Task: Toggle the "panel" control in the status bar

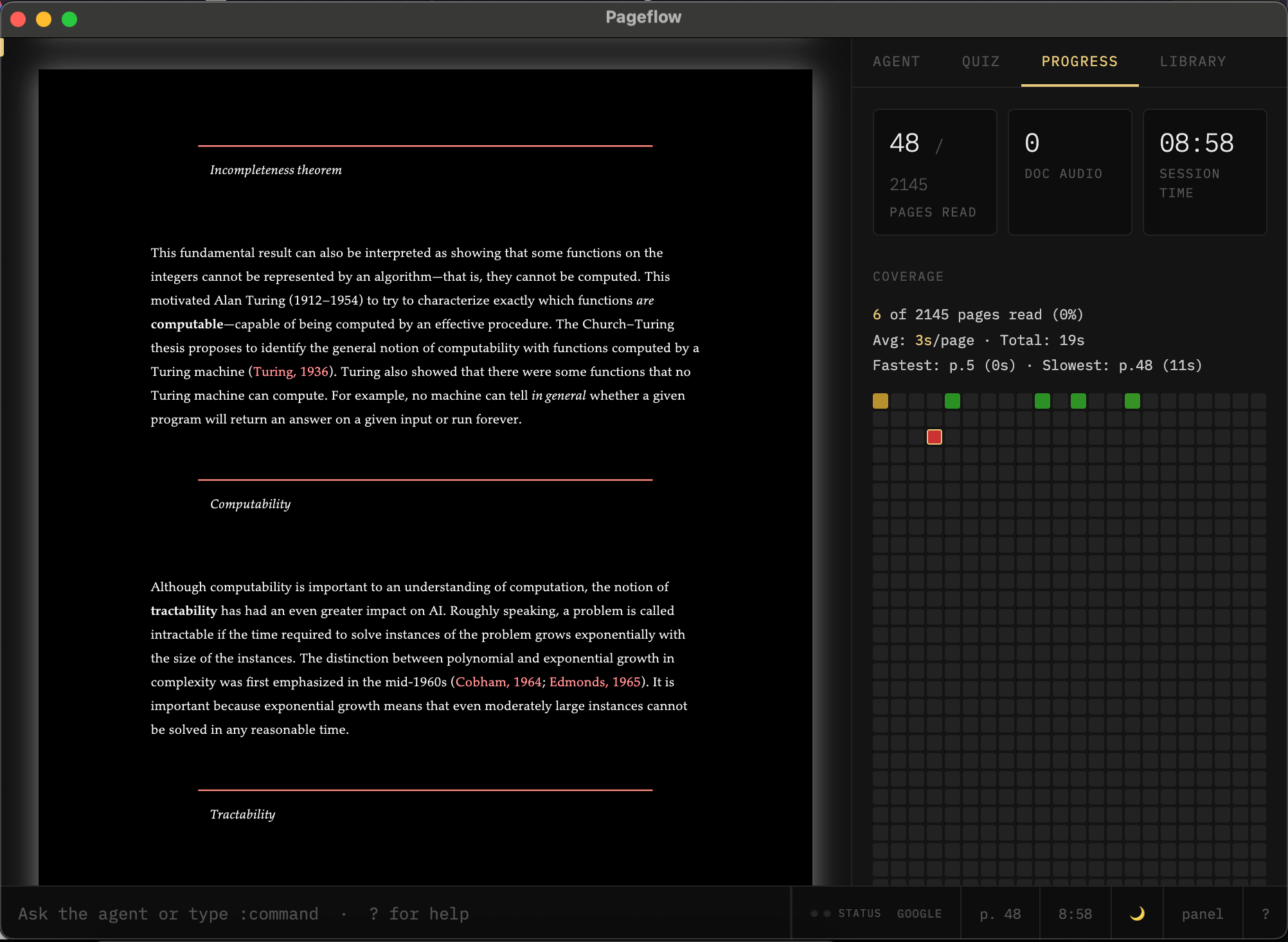Action: [x=1201, y=913]
